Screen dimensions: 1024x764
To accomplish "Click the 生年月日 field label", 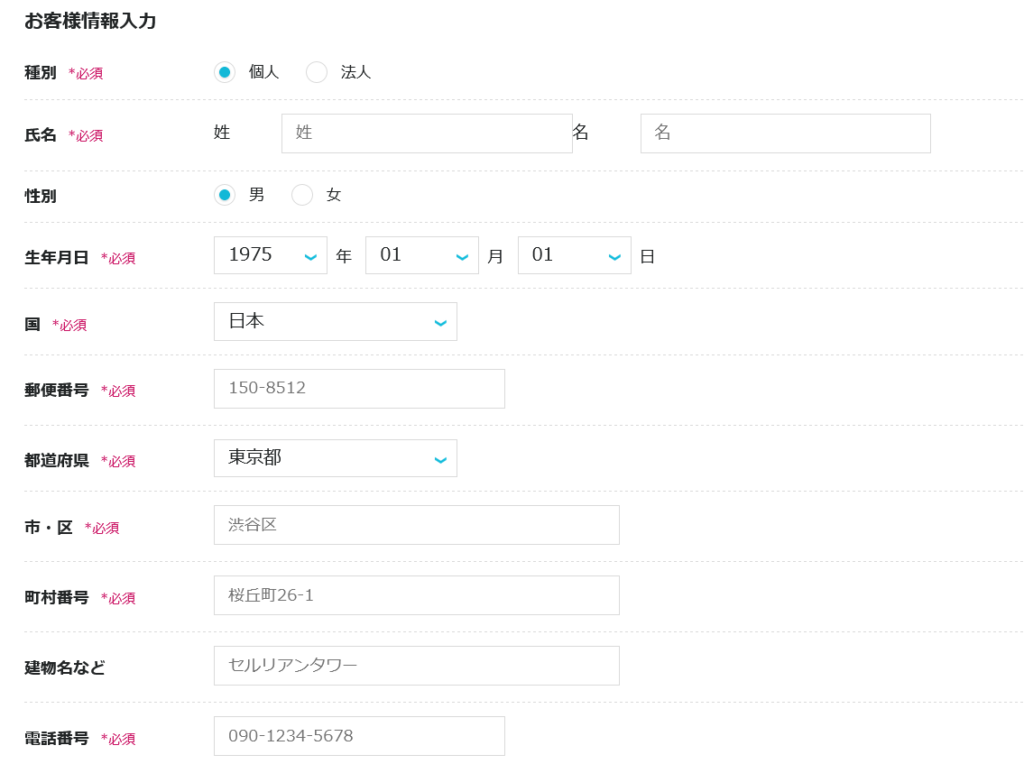I will 57,258.
